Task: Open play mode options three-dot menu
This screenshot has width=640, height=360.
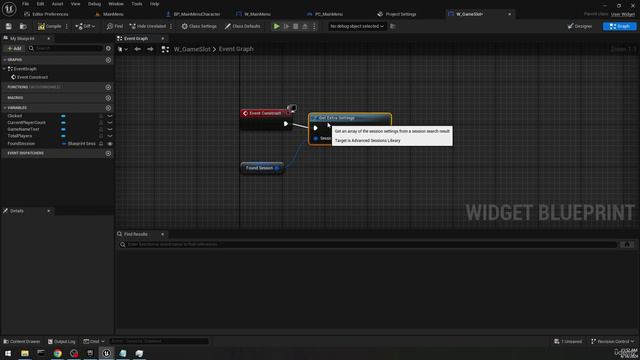Action: click(x=314, y=26)
